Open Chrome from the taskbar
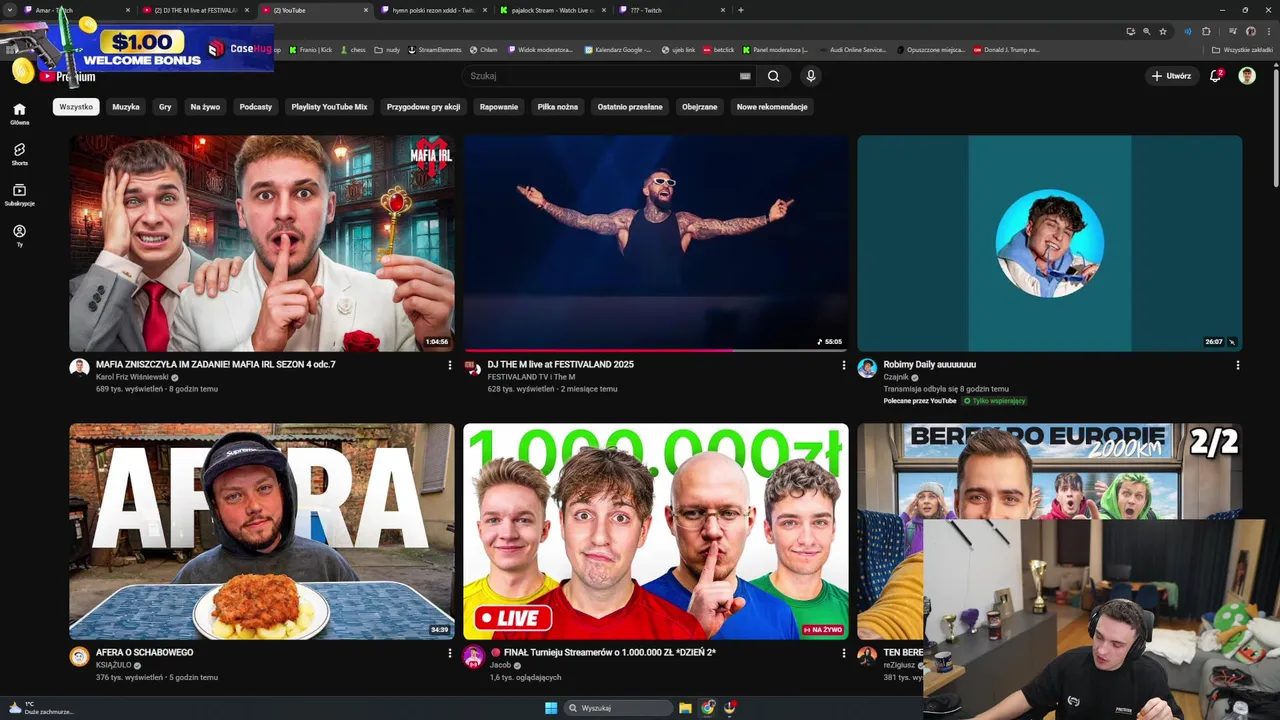Screen dimensions: 1280x720 tap(708, 708)
